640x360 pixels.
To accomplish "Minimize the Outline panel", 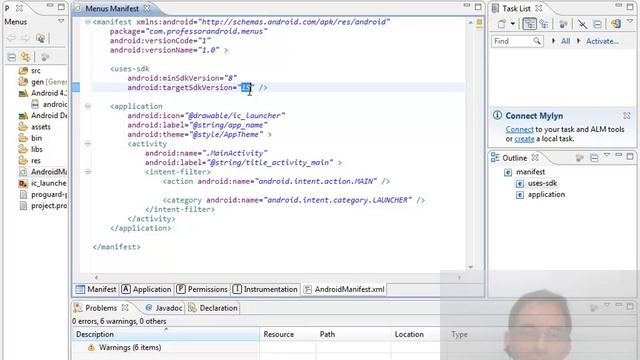I will coord(619,155).
